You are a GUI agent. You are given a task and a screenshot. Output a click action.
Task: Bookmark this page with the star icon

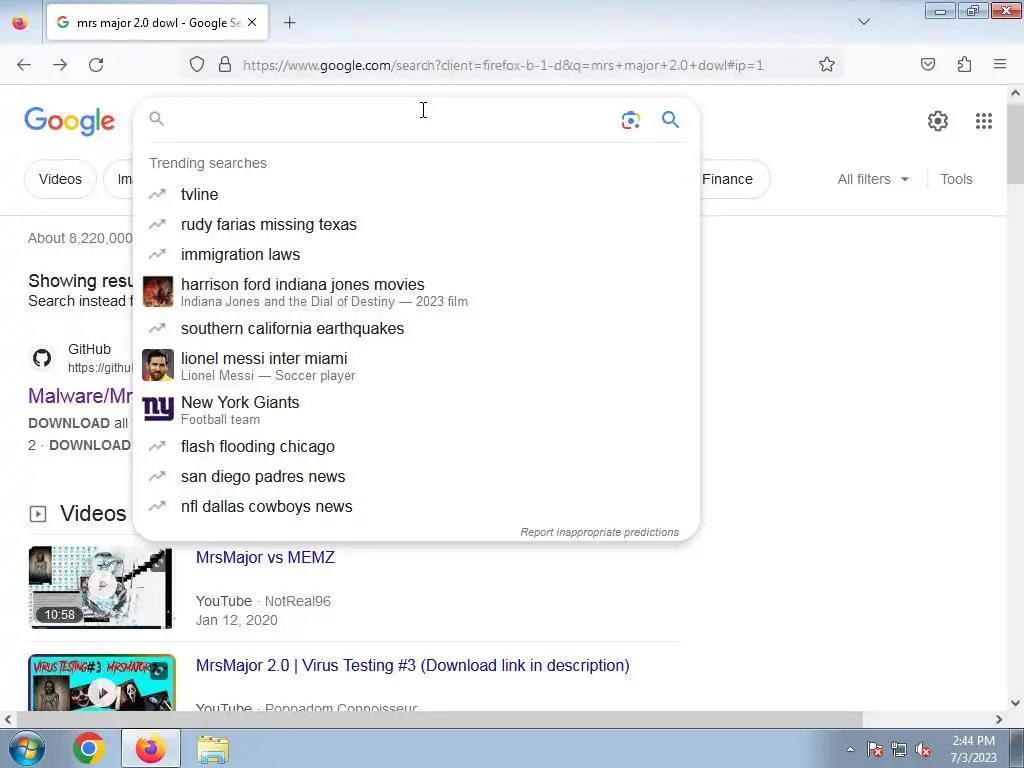click(x=827, y=65)
